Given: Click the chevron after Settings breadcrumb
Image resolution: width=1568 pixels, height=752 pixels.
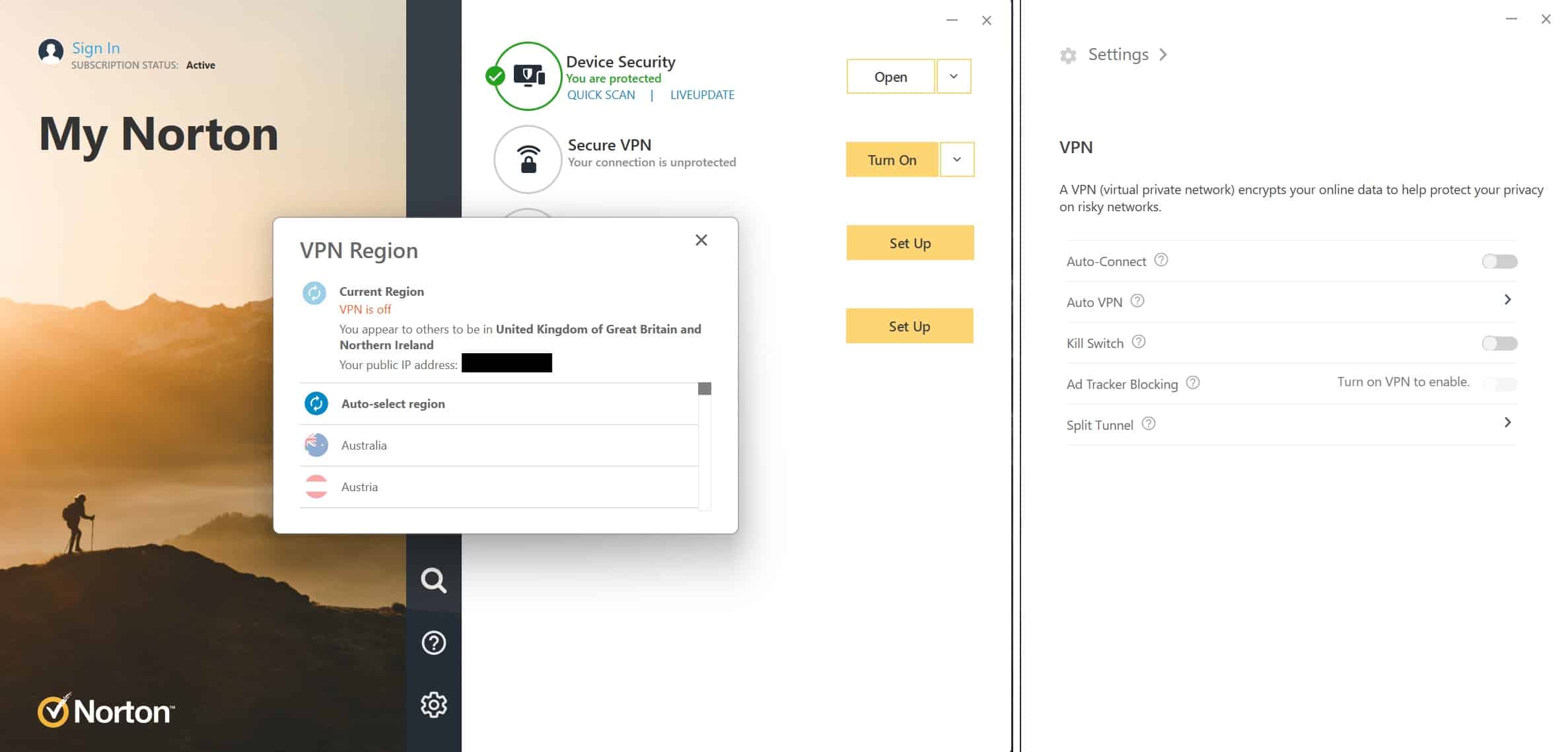Looking at the screenshot, I should (x=1163, y=55).
